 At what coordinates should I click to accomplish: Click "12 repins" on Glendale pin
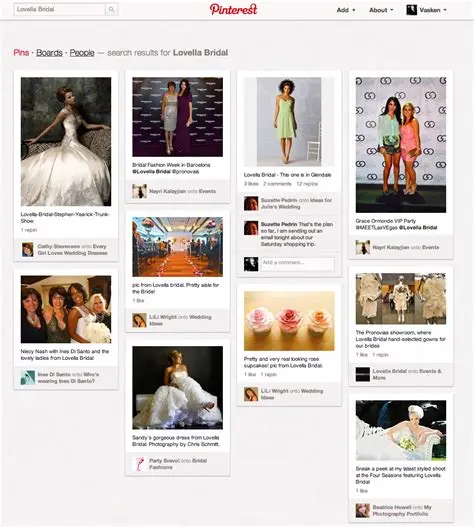(x=307, y=184)
